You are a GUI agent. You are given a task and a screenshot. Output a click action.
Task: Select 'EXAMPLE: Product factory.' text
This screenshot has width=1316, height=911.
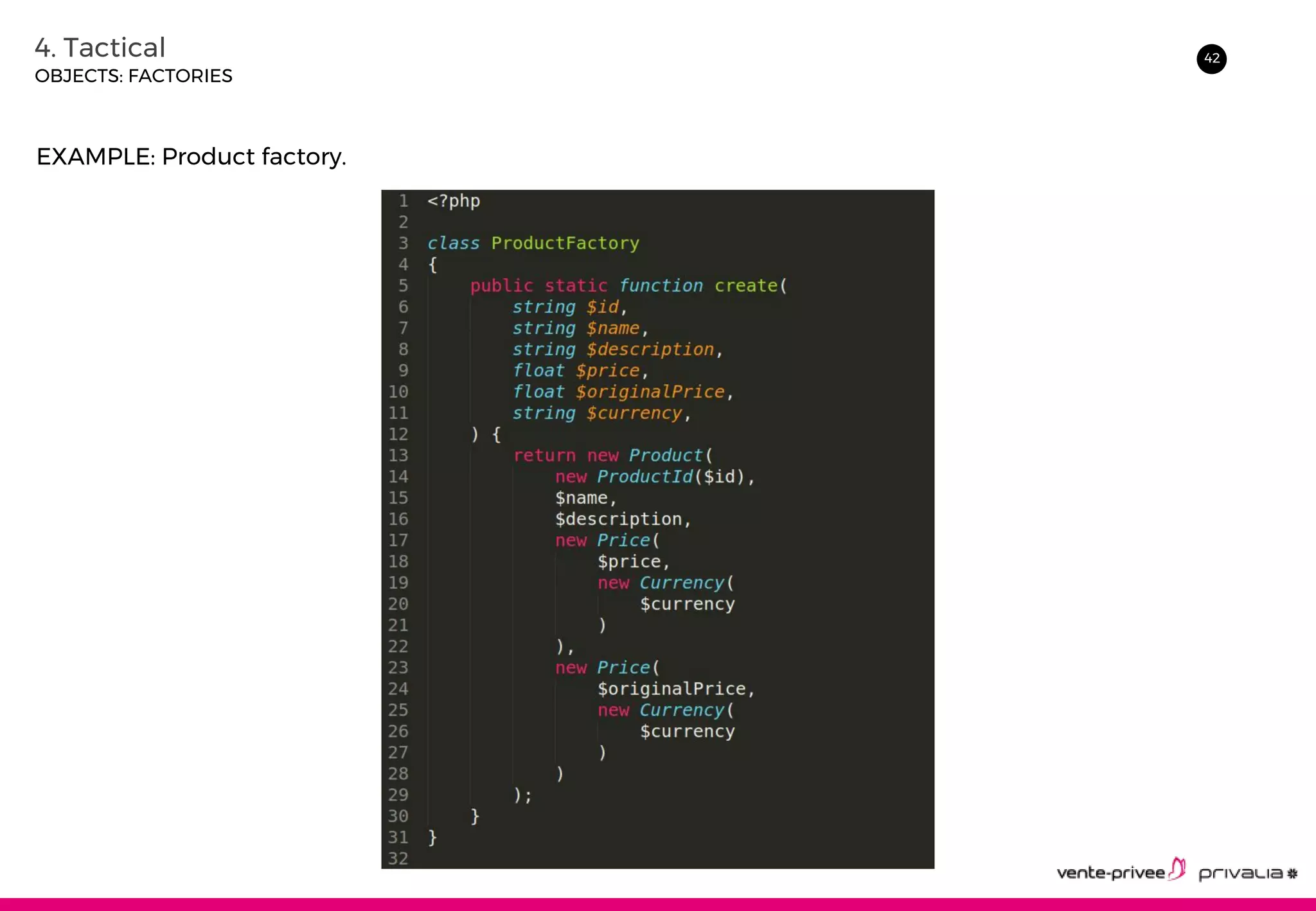click(191, 157)
